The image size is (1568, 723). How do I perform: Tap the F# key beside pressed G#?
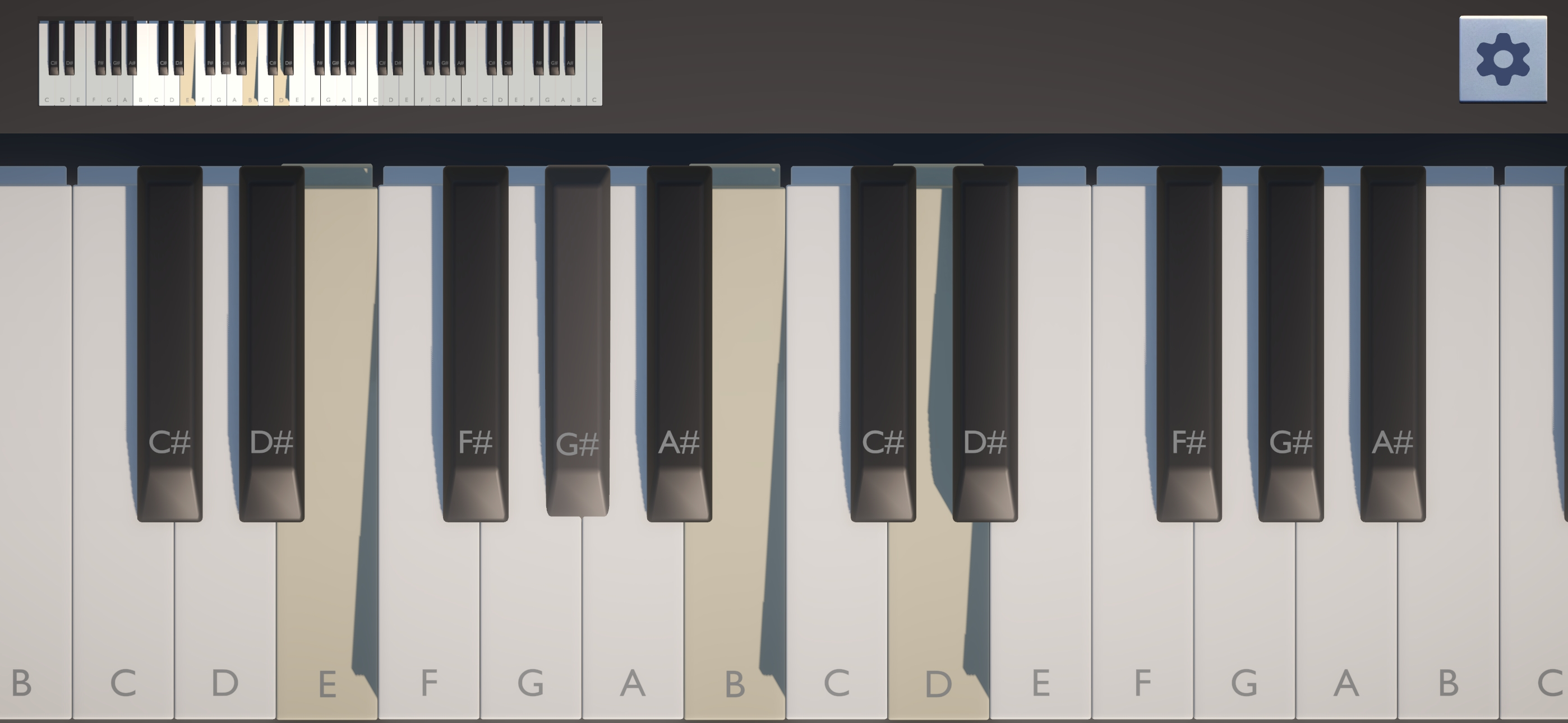click(476, 344)
